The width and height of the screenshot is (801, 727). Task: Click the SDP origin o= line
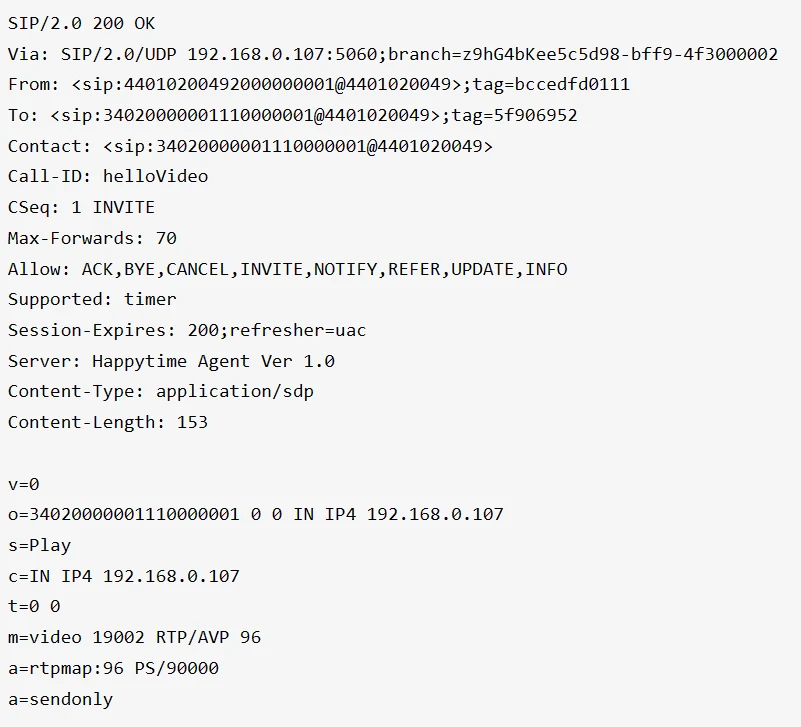pyautogui.click(x=255, y=515)
